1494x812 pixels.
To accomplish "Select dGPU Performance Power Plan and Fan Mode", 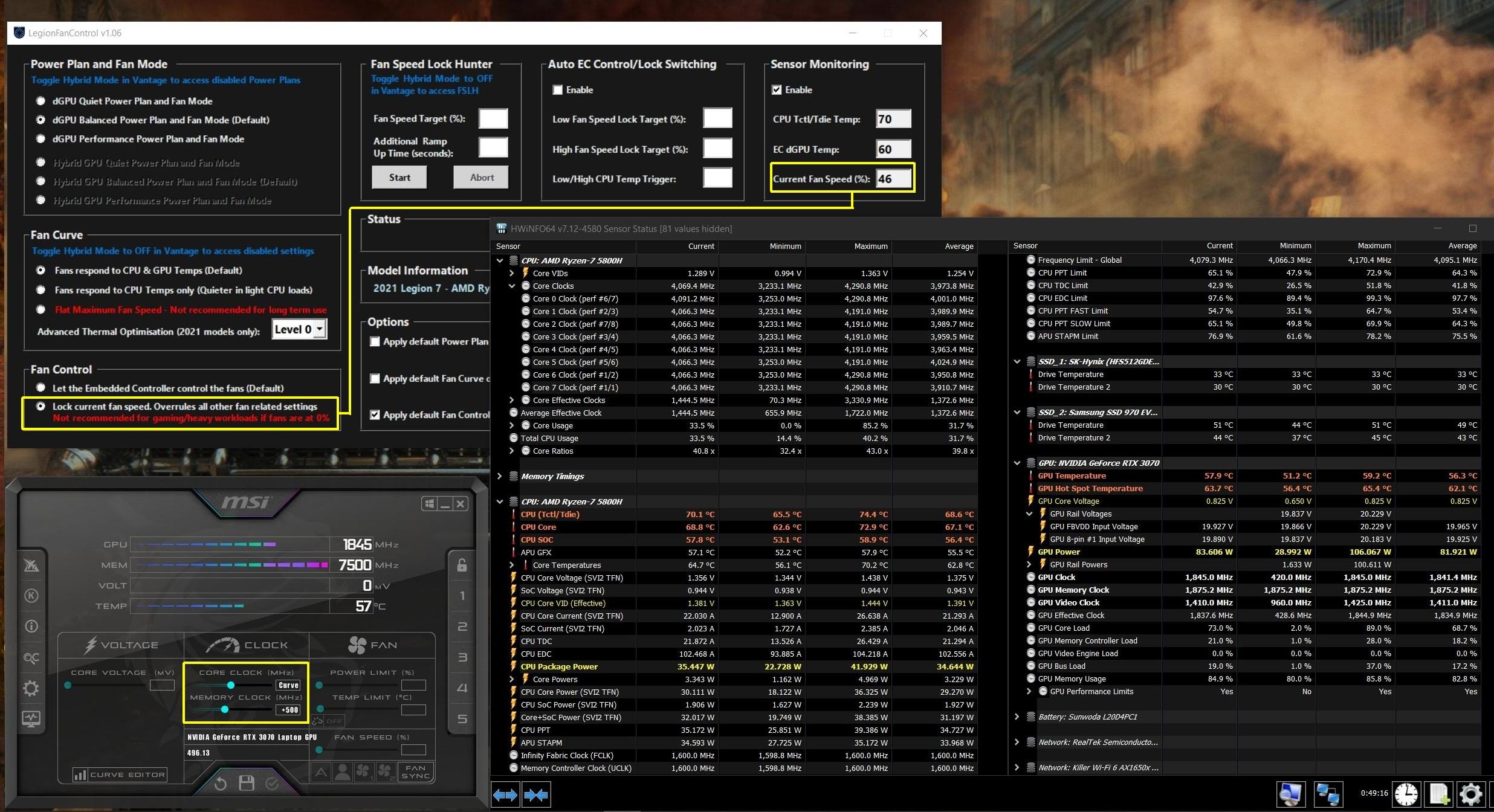I will [x=41, y=138].
